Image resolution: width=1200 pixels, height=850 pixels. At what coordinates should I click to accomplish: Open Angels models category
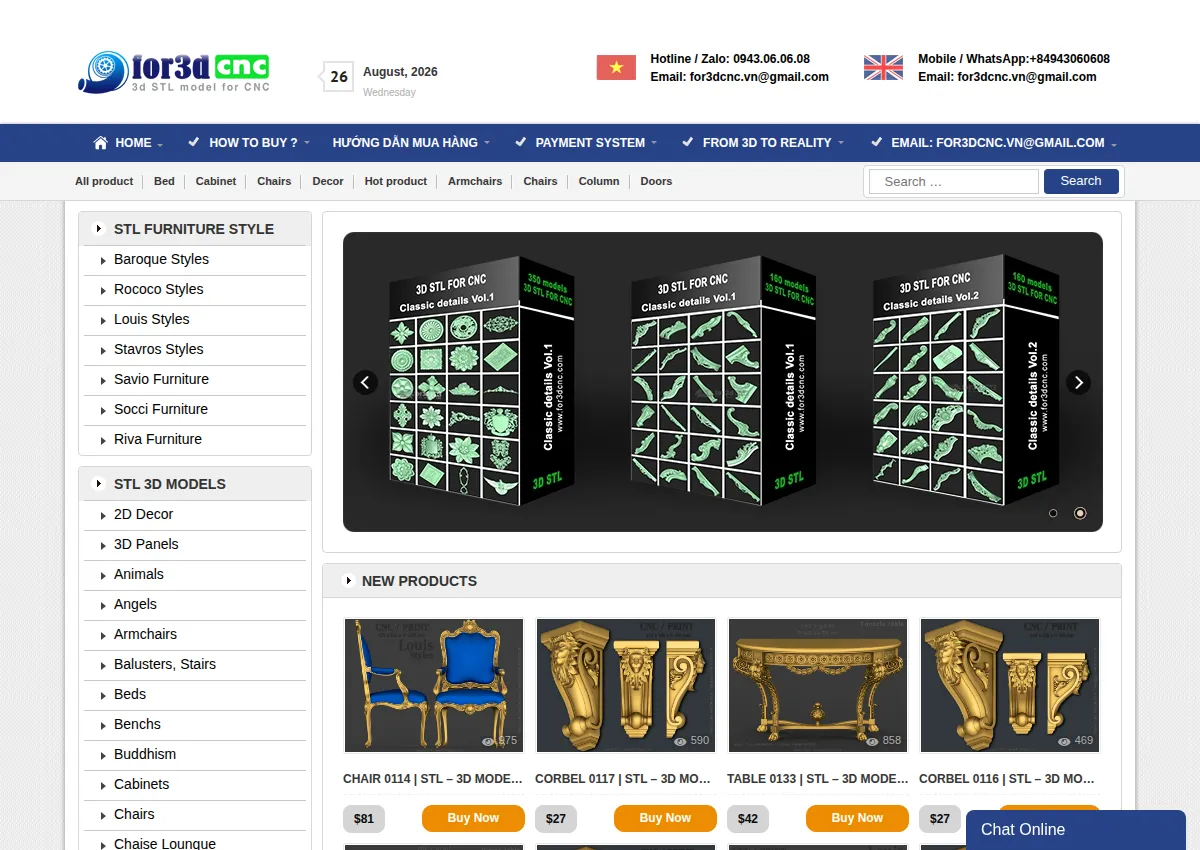click(x=135, y=604)
